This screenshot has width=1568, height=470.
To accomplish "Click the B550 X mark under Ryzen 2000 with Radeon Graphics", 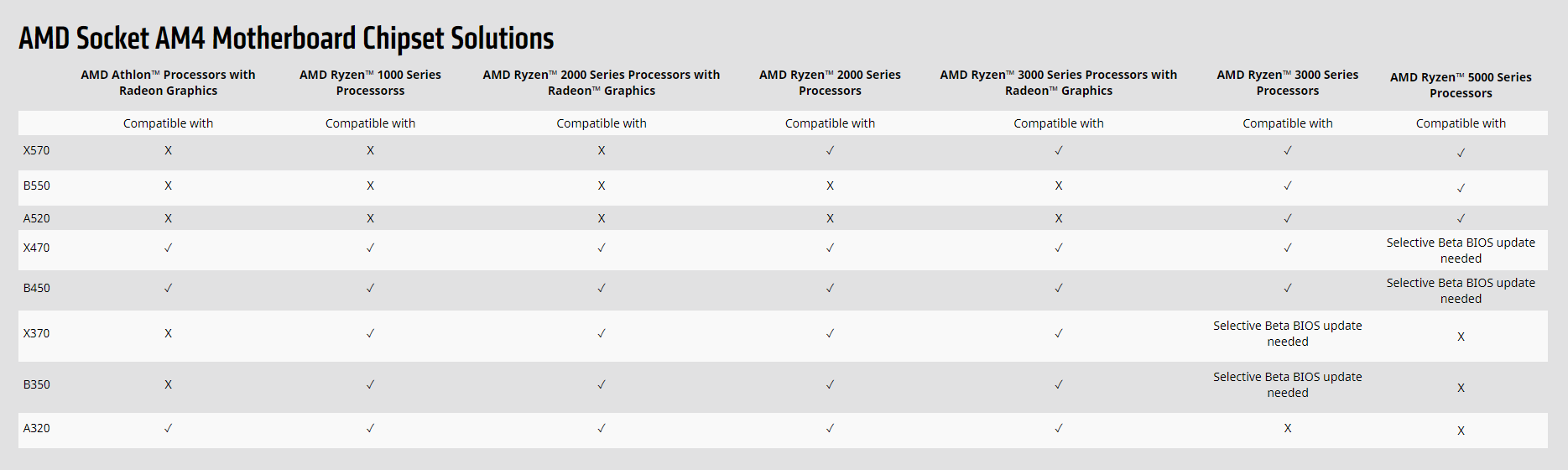I will 601,185.
